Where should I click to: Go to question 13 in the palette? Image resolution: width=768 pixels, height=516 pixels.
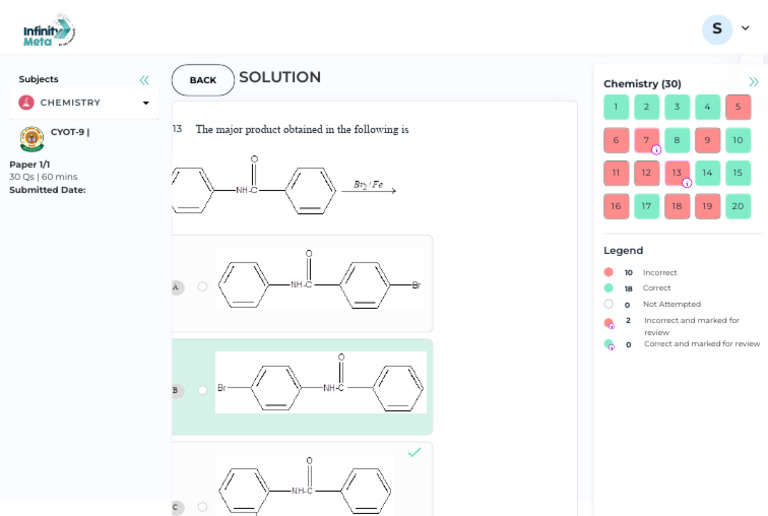676,173
